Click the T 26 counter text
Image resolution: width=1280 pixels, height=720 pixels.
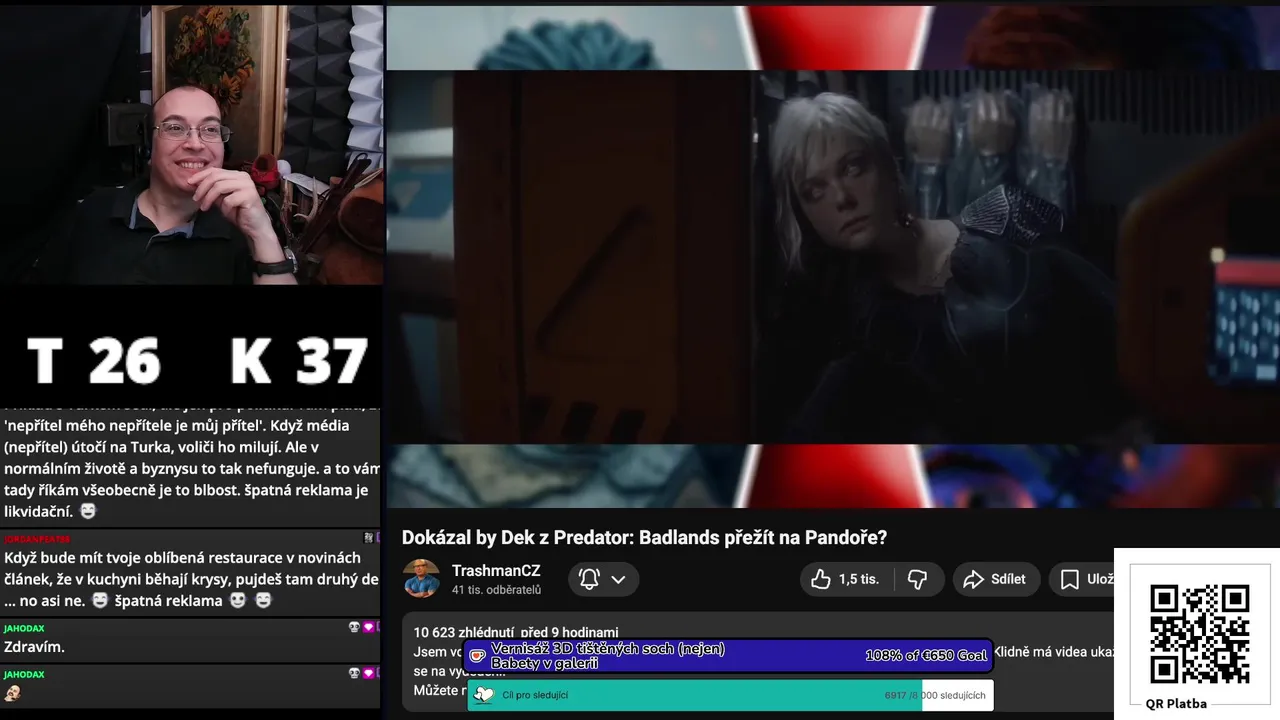pos(93,360)
